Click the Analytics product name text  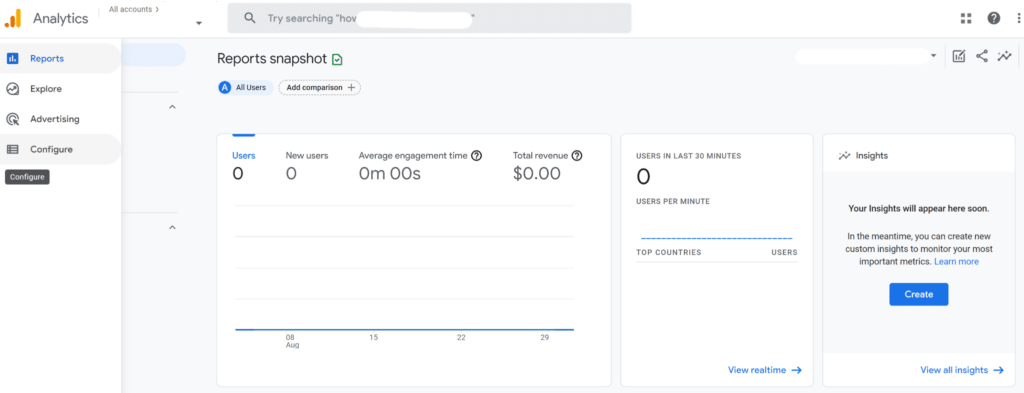tap(61, 18)
